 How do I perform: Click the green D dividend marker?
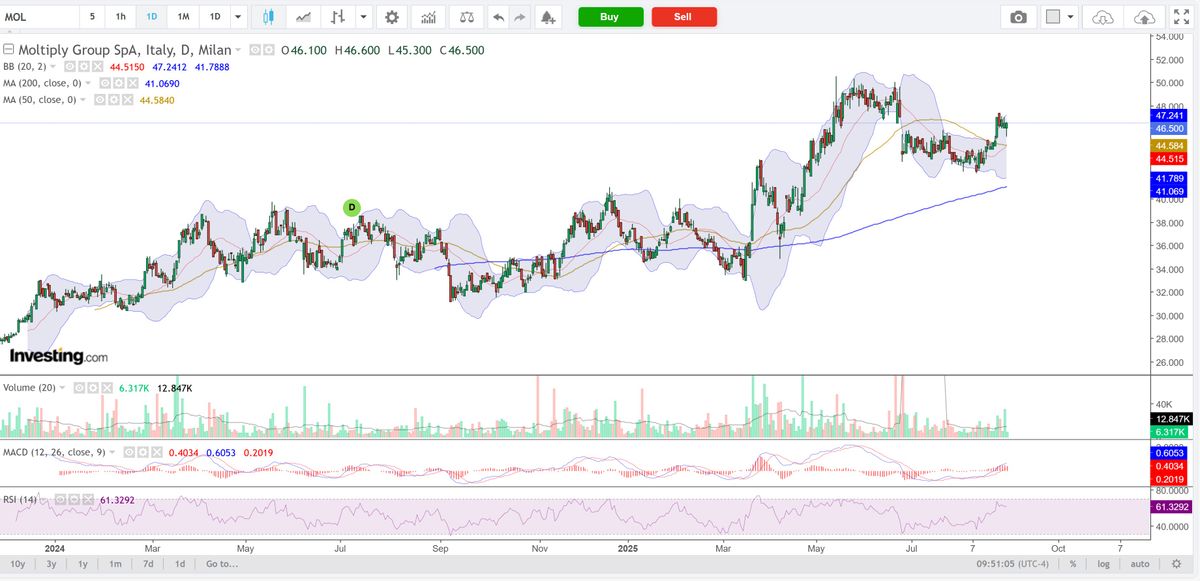click(351, 208)
